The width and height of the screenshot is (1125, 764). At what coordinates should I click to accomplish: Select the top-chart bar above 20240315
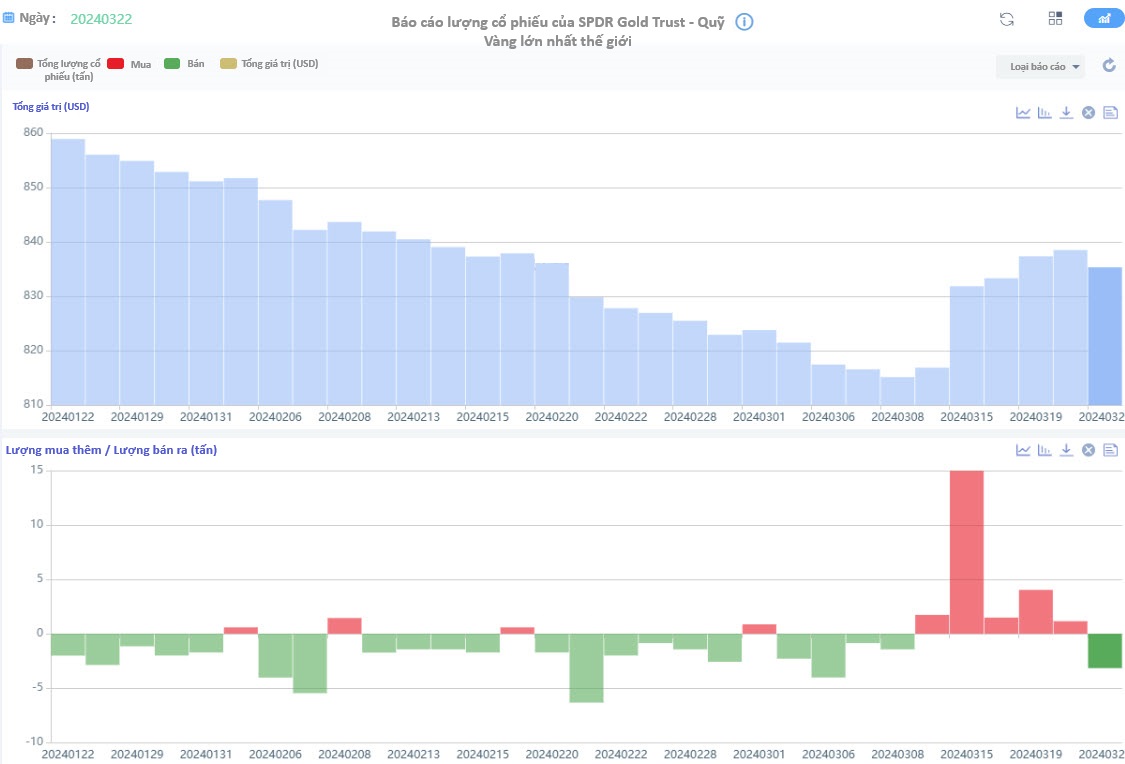tap(966, 346)
